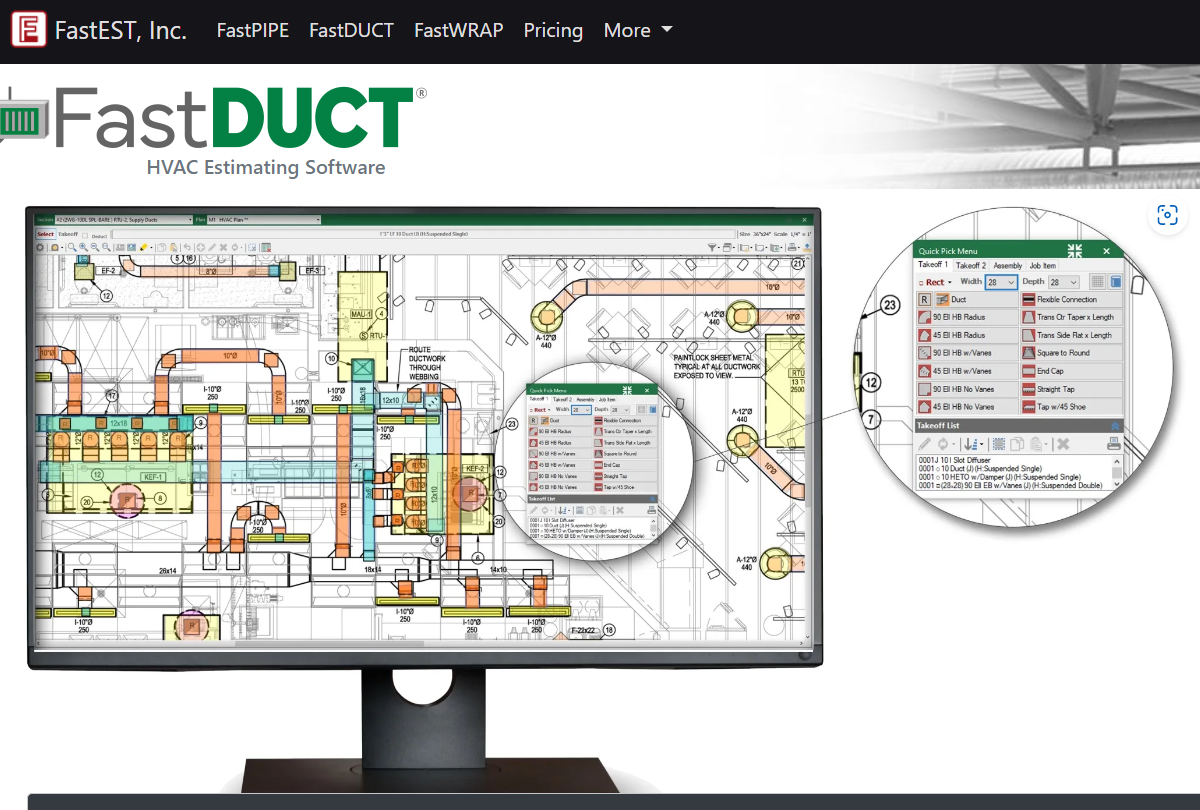Toggle Select mode in the estimating toolbar

tap(46, 233)
